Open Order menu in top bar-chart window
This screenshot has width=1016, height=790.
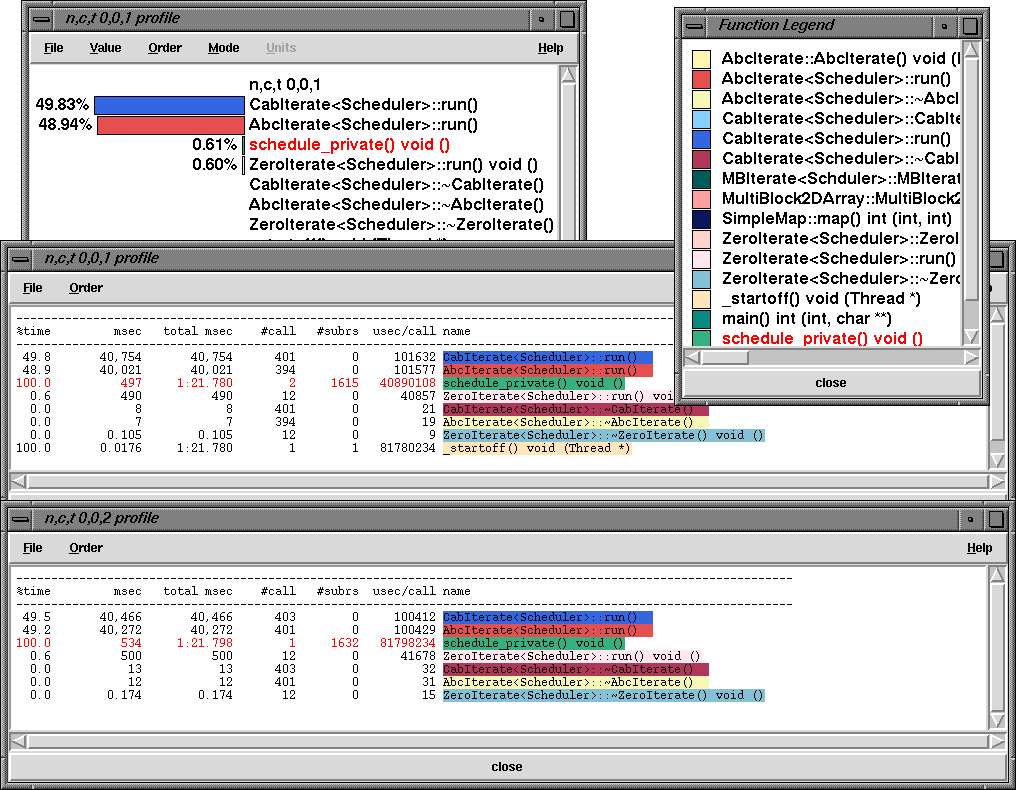[x=165, y=48]
